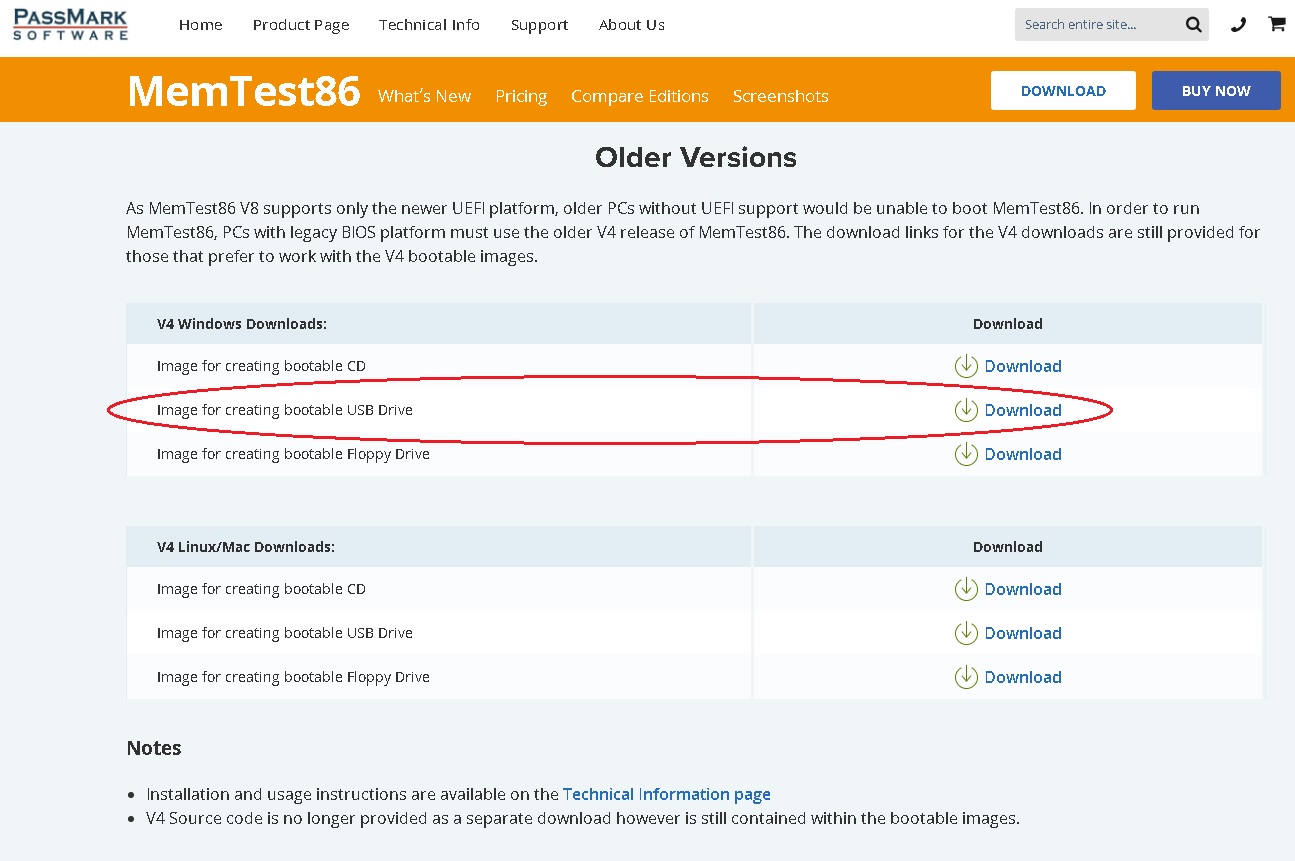Open the Technical Info menu
The height and width of the screenshot is (861, 1295).
[x=429, y=25]
